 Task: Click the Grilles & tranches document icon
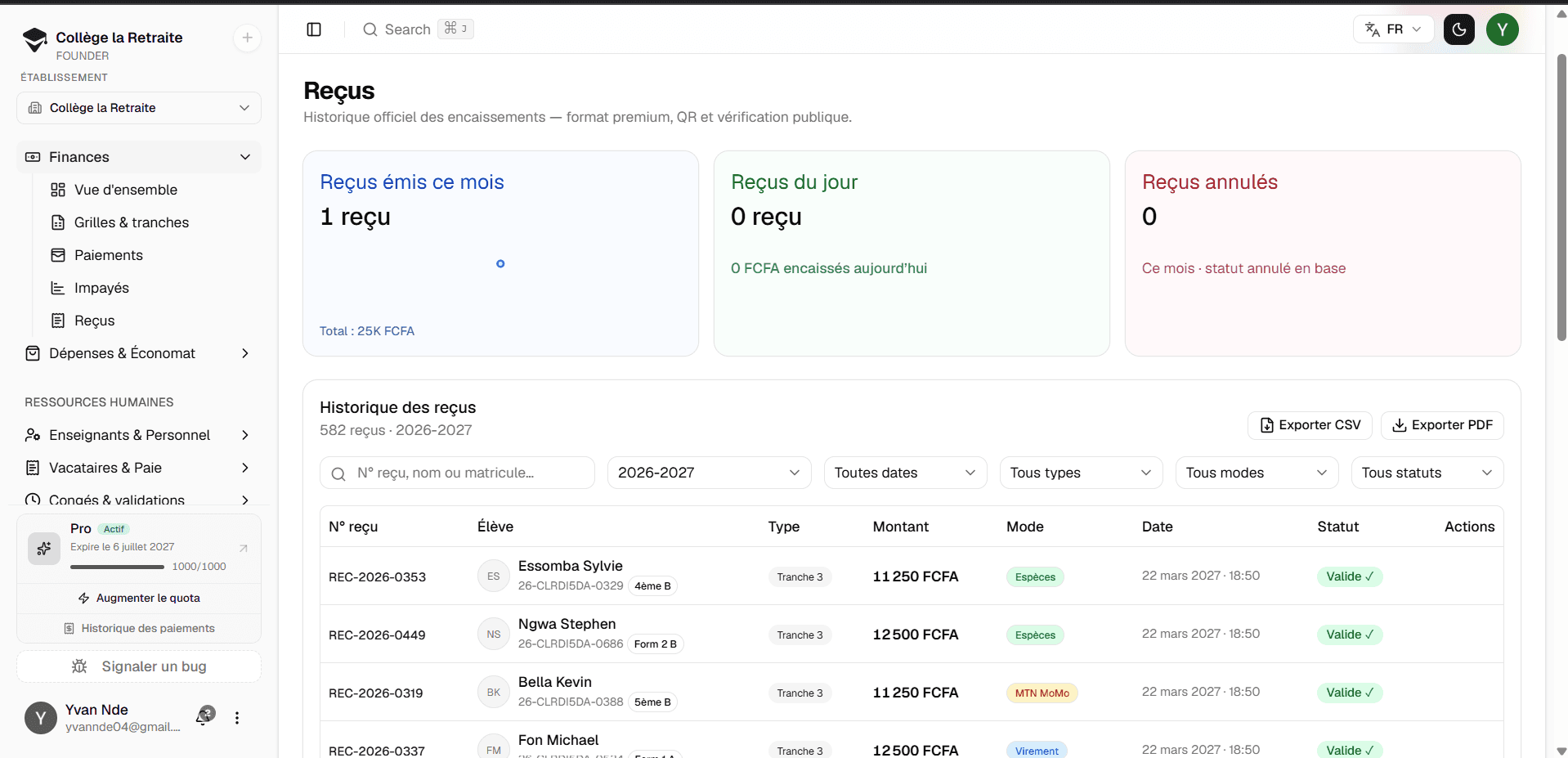(58, 222)
